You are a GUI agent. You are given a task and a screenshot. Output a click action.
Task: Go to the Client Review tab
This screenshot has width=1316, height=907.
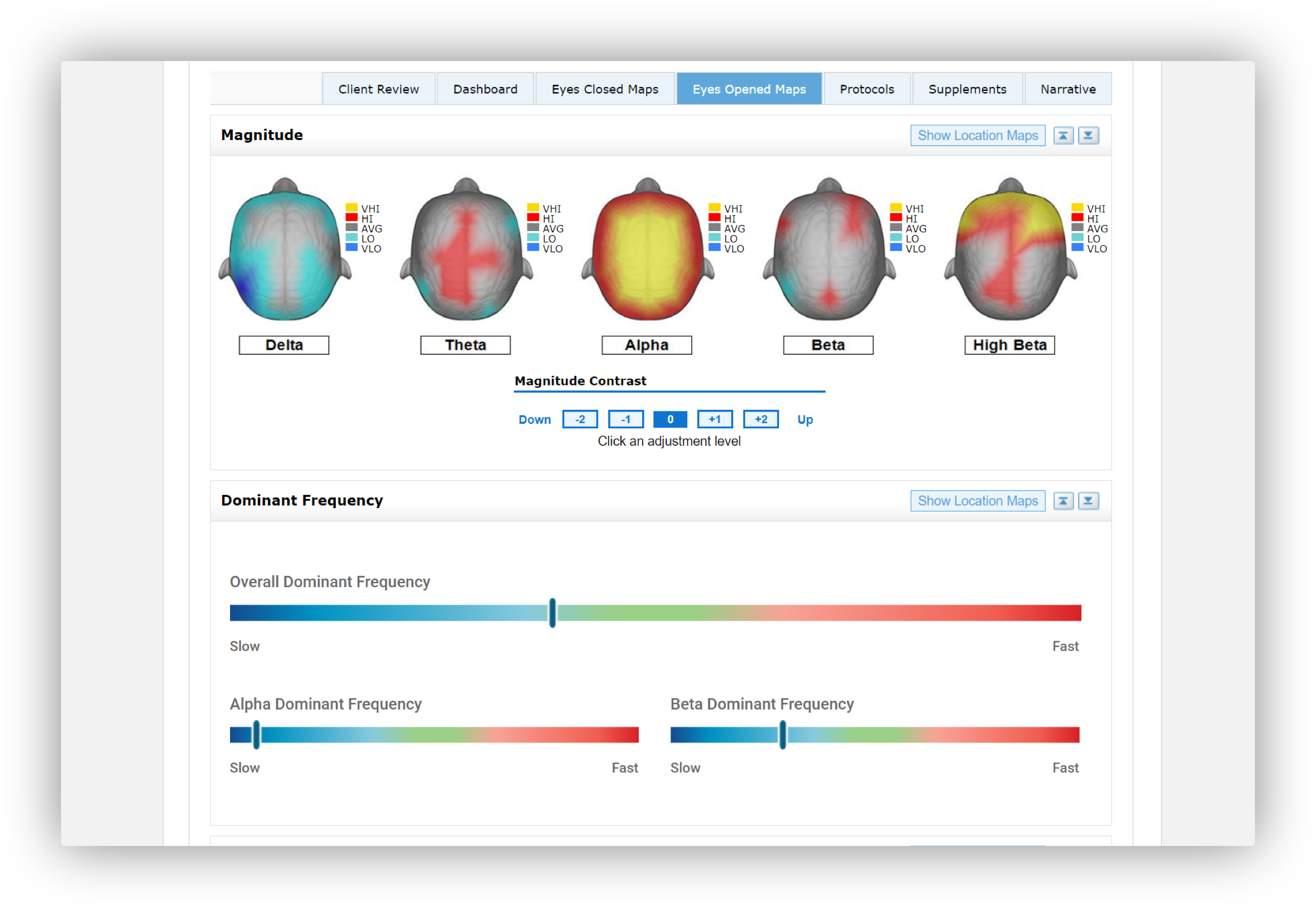(x=378, y=89)
